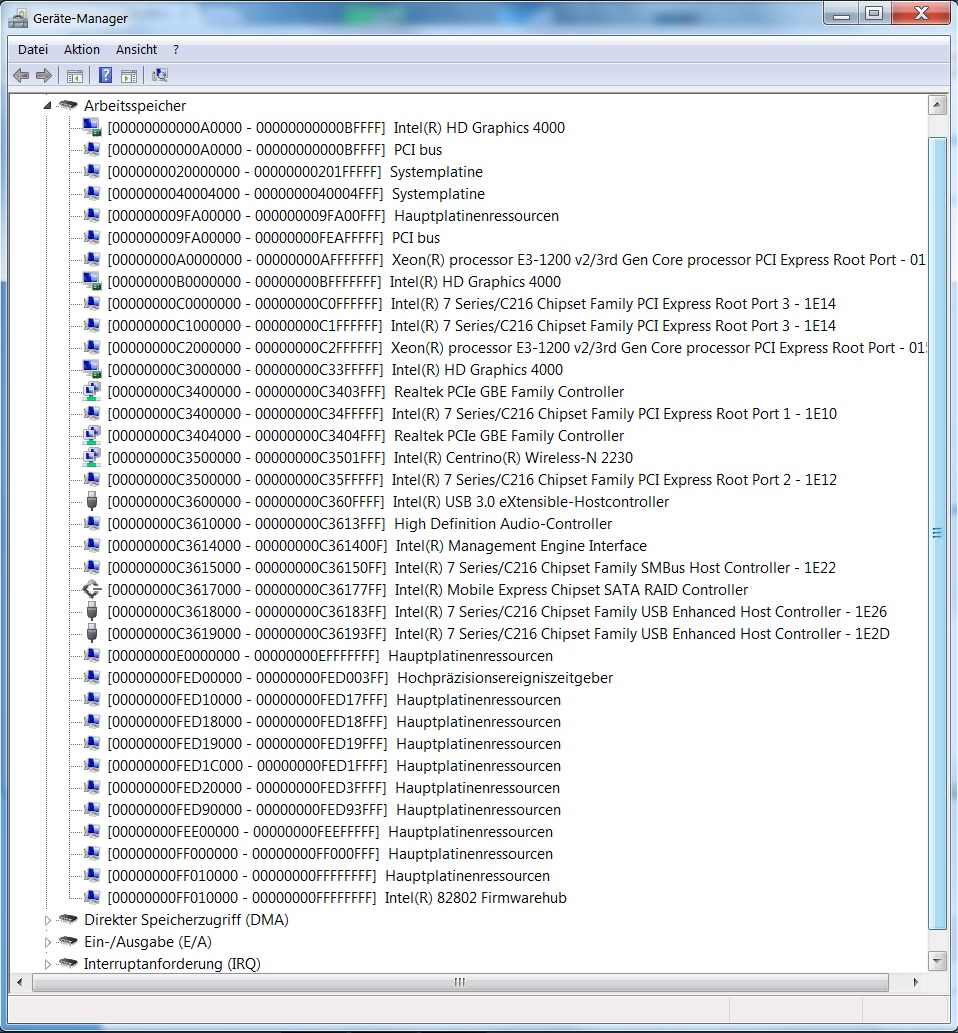The width and height of the screenshot is (958, 1033).
Task: Open the Aktion menu
Action: (x=82, y=49)
